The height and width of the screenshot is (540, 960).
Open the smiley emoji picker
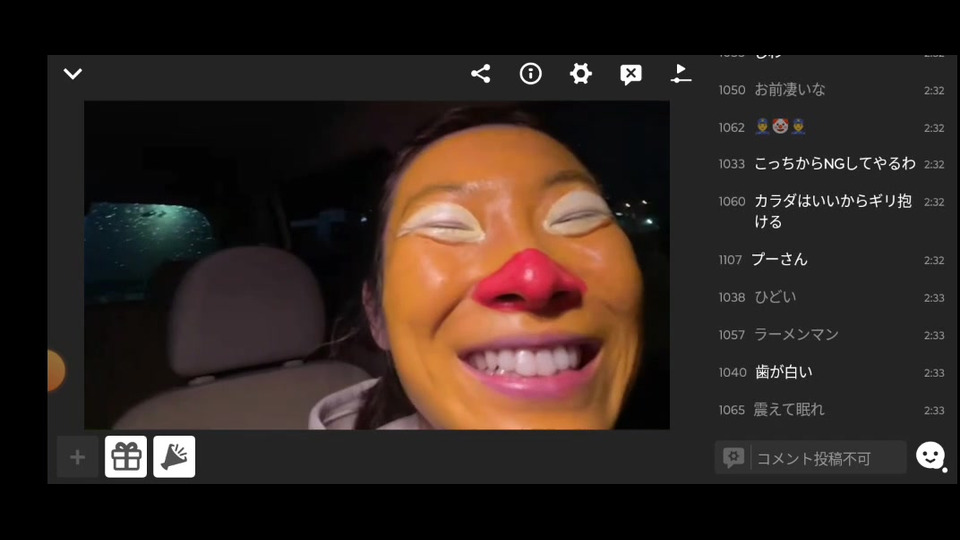[x=930, y=456]
